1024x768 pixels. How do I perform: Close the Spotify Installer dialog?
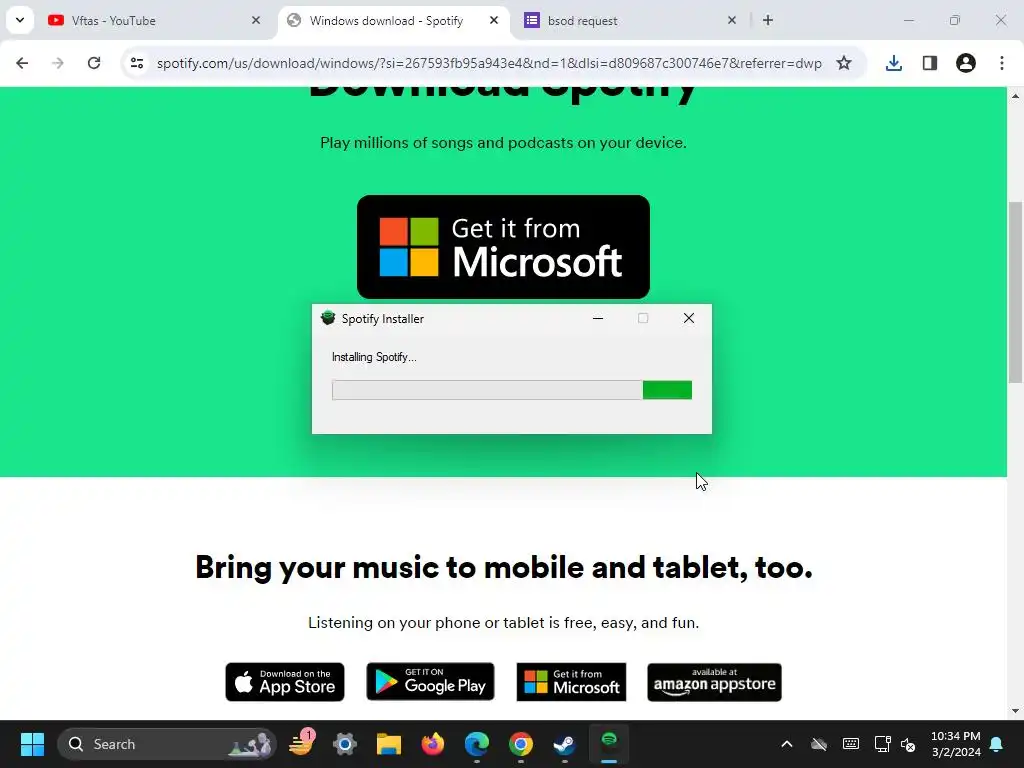pos(689,319)
